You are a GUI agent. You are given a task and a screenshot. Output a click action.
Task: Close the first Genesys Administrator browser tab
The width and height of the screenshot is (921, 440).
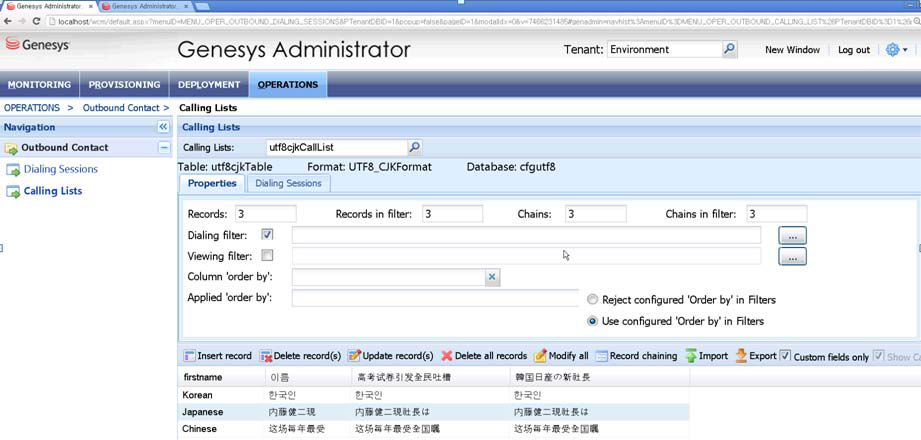coord(90,6)
